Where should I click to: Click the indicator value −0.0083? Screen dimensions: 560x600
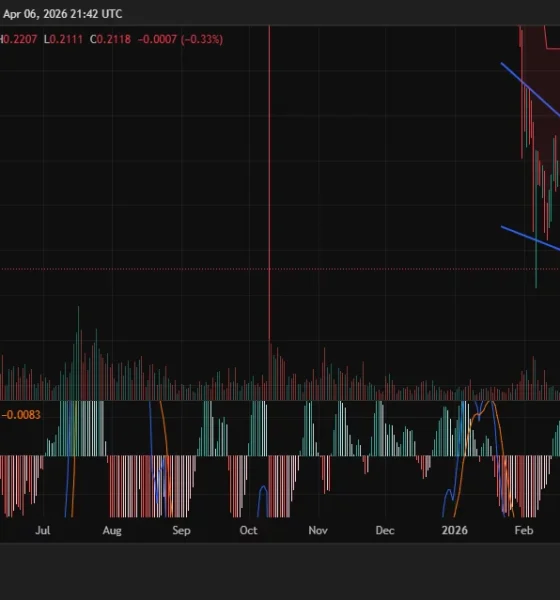coord(21,415)
